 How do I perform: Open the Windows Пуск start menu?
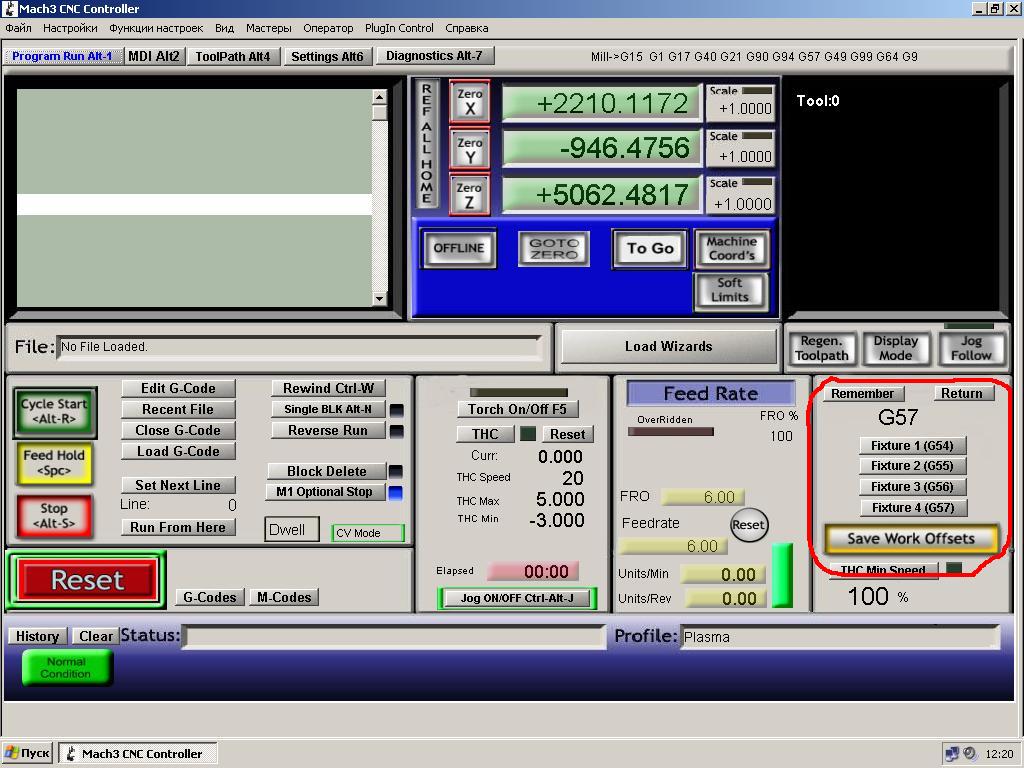[x=27, y=753]
